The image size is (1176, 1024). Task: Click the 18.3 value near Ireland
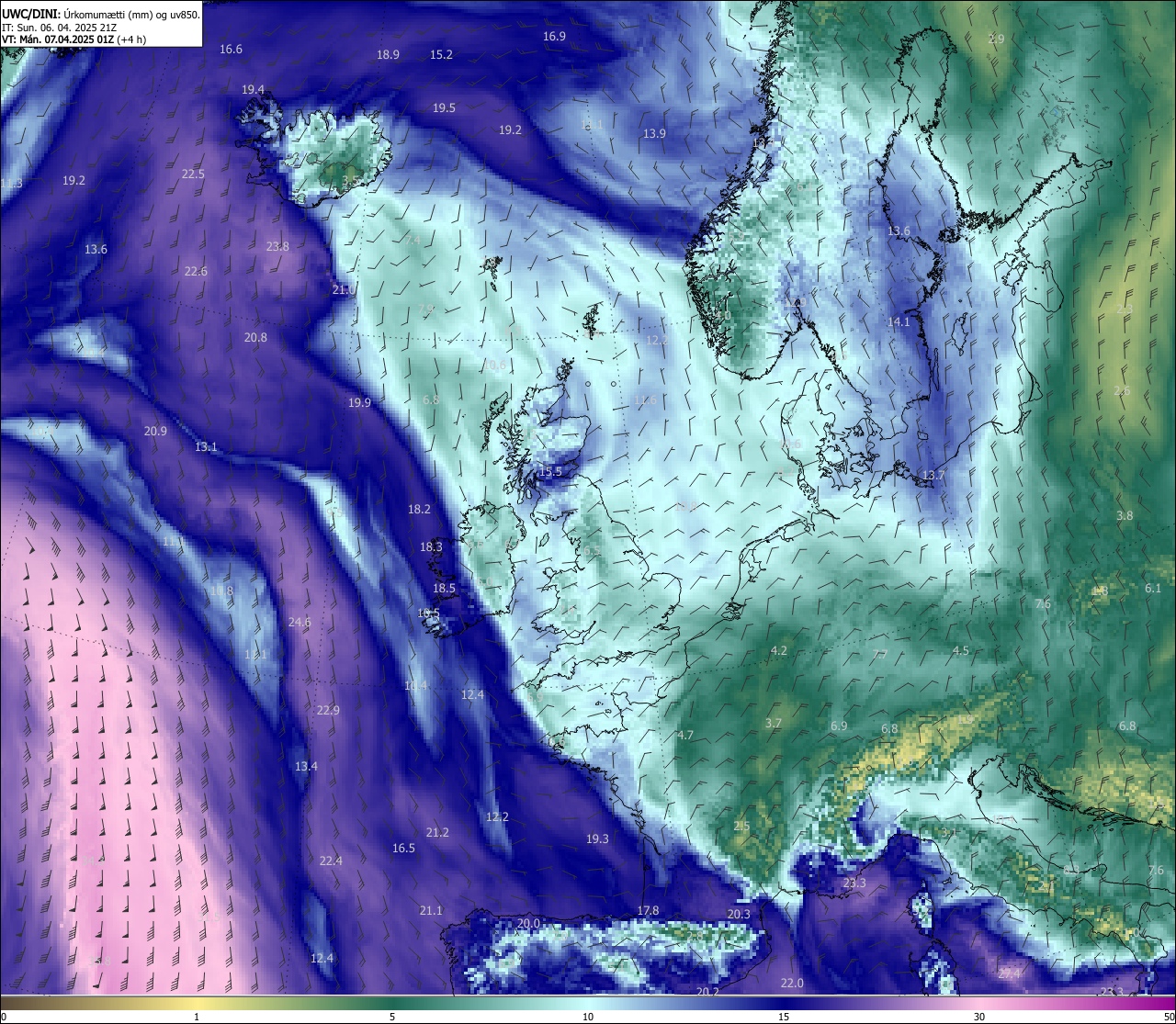point(431,547)
